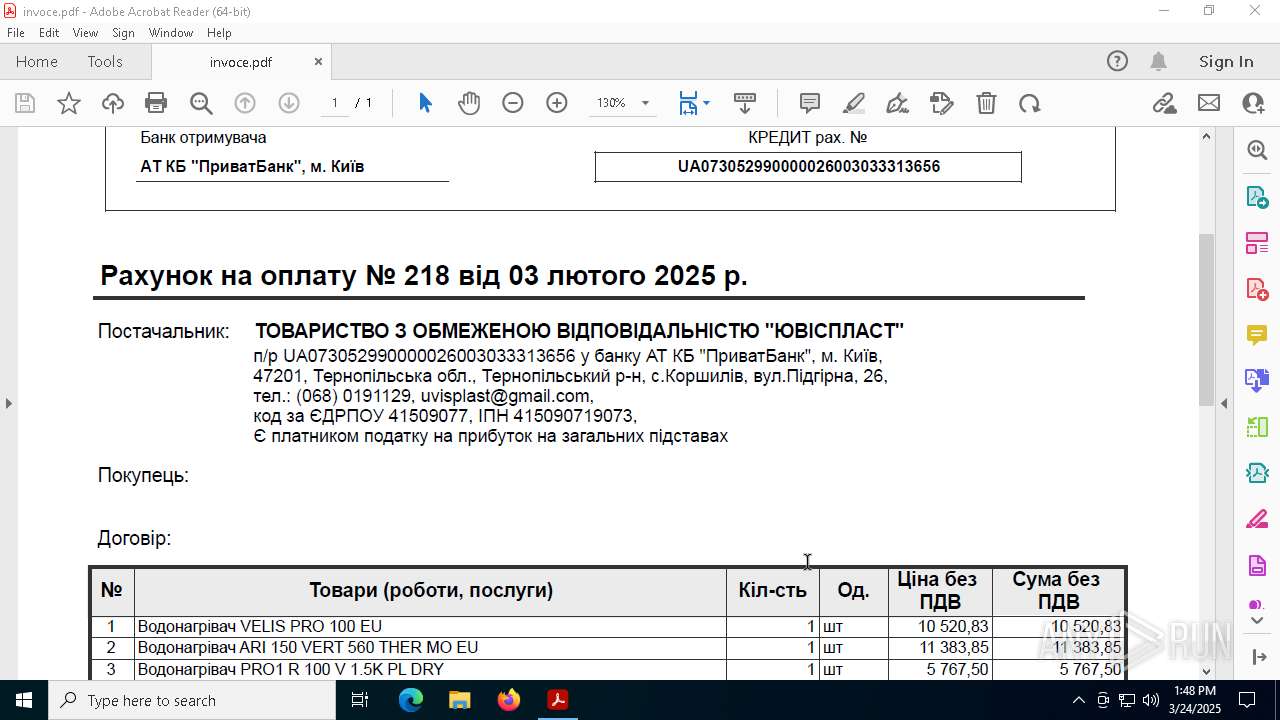Open Compress PDF tool in sidebar
Image resolution: width=1280 pixels, height=720 pixels.
(1257, 473)
